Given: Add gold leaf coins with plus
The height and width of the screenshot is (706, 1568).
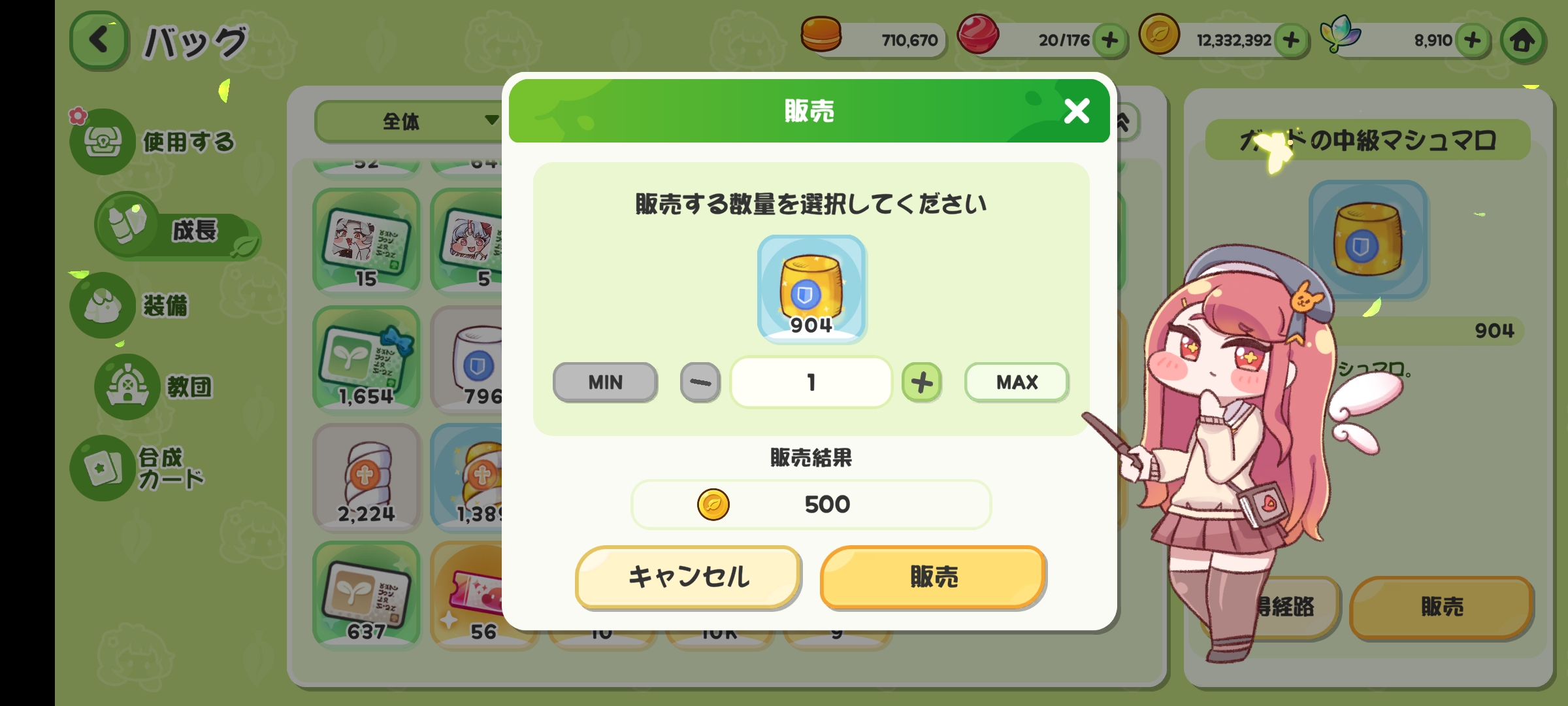Looking at the screenshot, I should tap(1291, 40).
